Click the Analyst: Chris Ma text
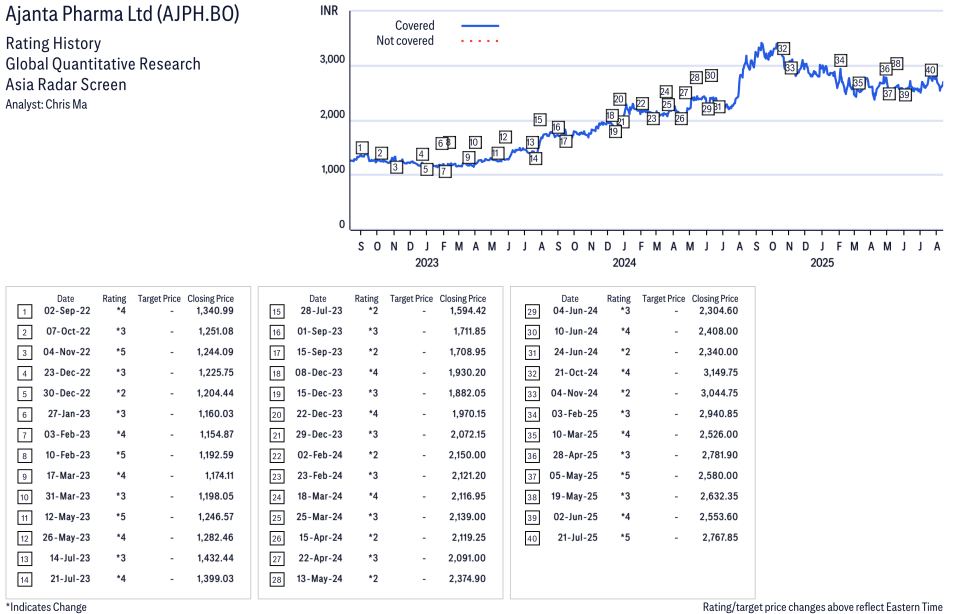 [x=46, y=104]
